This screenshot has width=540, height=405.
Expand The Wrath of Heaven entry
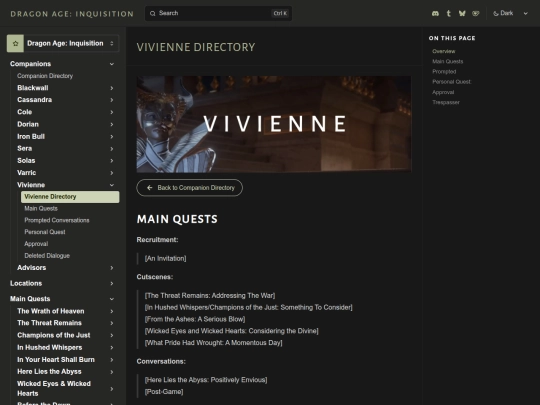tap(112, 311)
